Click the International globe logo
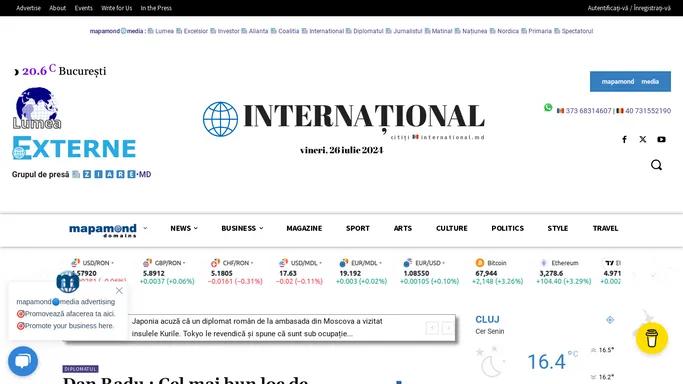This screenshot has width=683, height=384. pyautogui.click(x=220, y=119)
